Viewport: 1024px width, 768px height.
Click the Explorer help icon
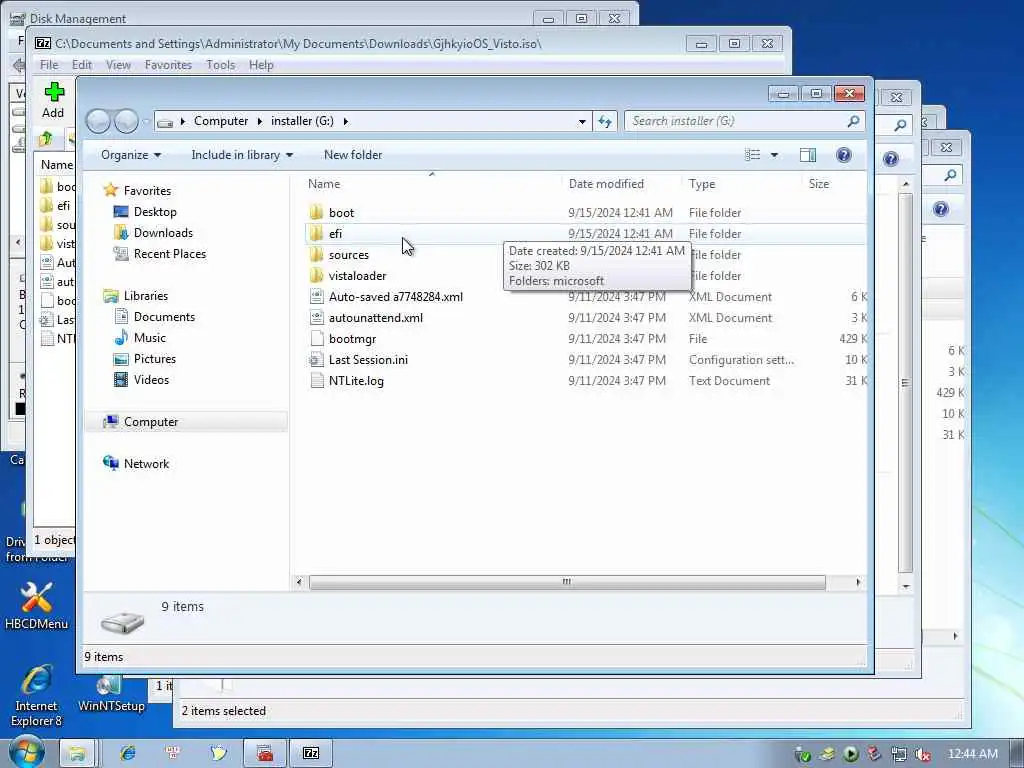844,155
